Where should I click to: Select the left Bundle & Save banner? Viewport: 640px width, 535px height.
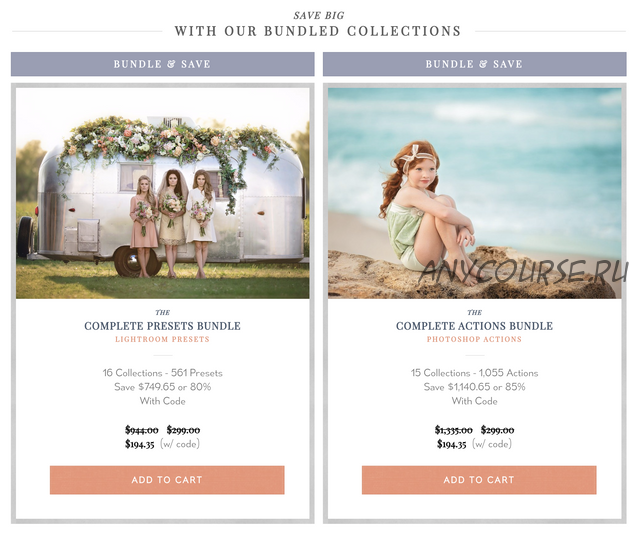click(162, 64)
